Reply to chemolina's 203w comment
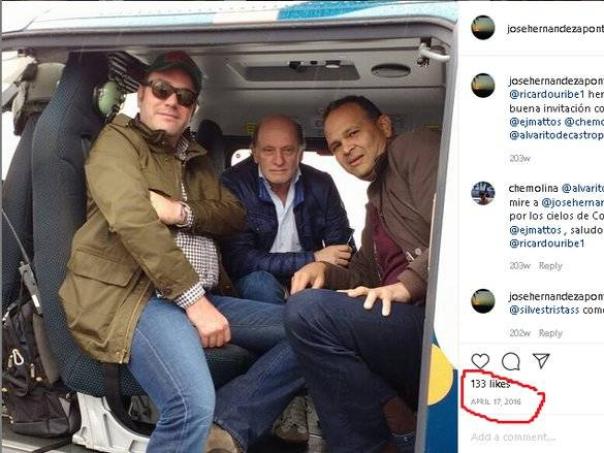The height and width of the screenshot is (453, 604). [550, 266]
